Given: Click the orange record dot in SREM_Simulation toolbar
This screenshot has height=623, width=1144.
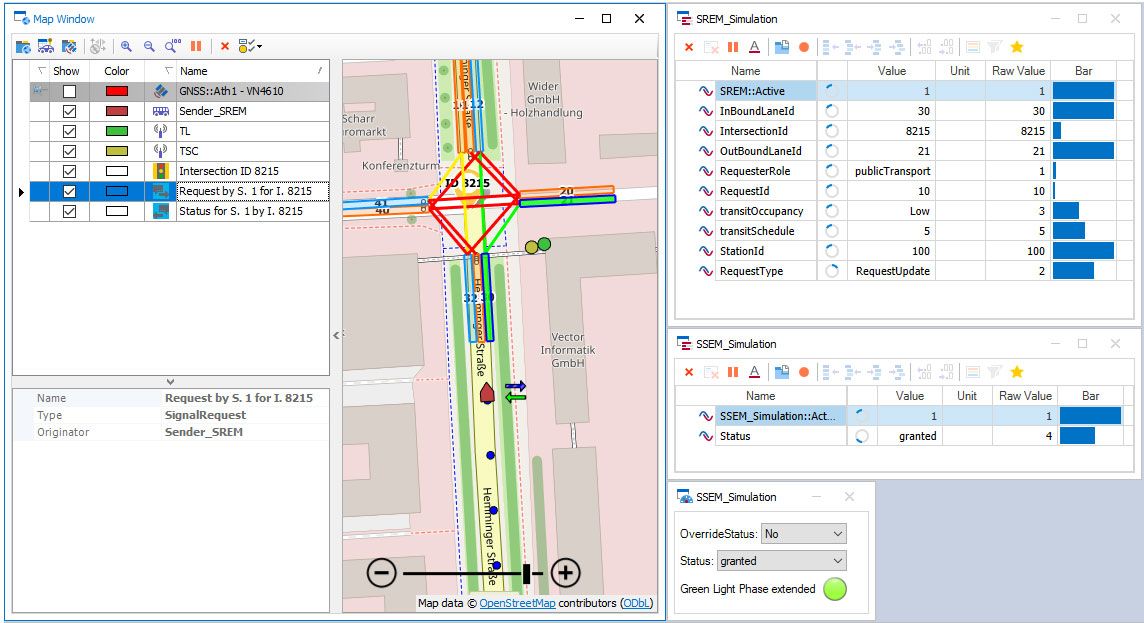Looking at the screenshot, I should click(804, 47).
